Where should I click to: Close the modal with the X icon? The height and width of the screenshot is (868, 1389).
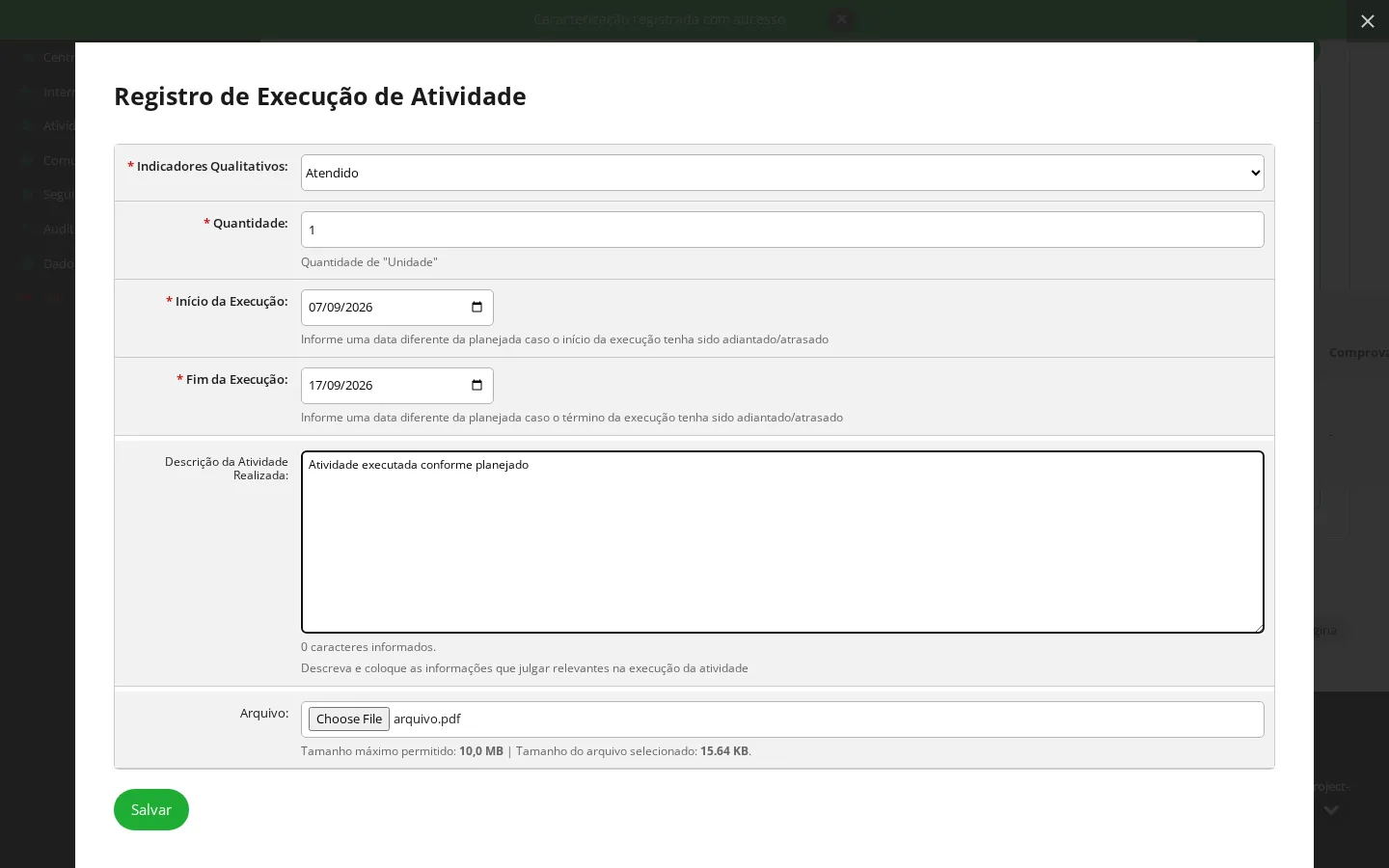coord(1368,21)
